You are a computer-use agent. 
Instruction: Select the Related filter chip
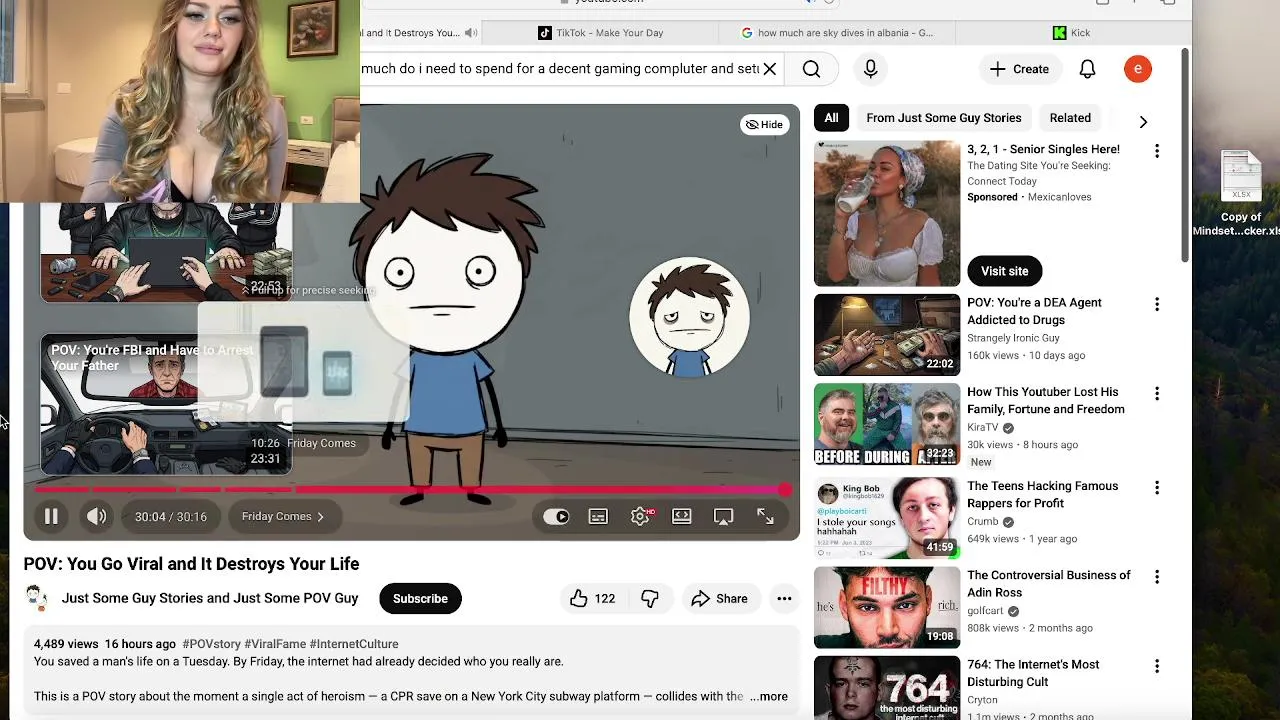[1070, 118]
